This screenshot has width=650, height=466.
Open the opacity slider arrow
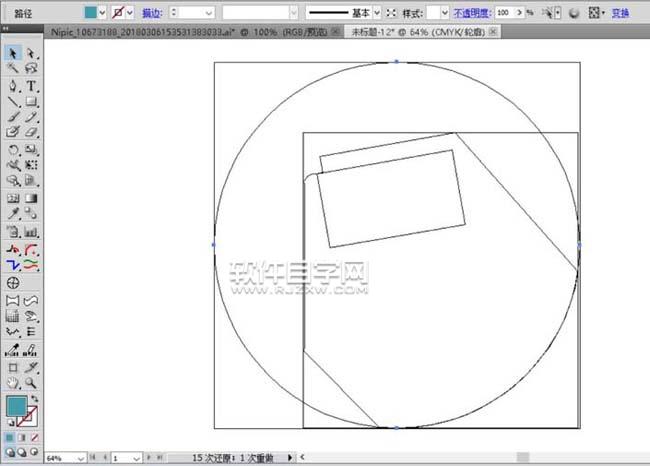[x=519, y=13]
